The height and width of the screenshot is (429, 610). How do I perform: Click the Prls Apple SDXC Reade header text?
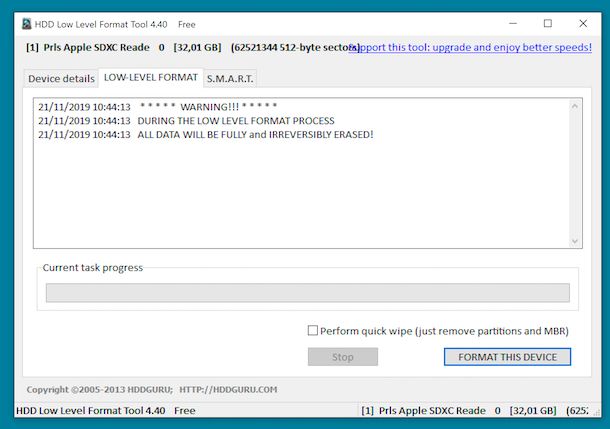point(96,47)
